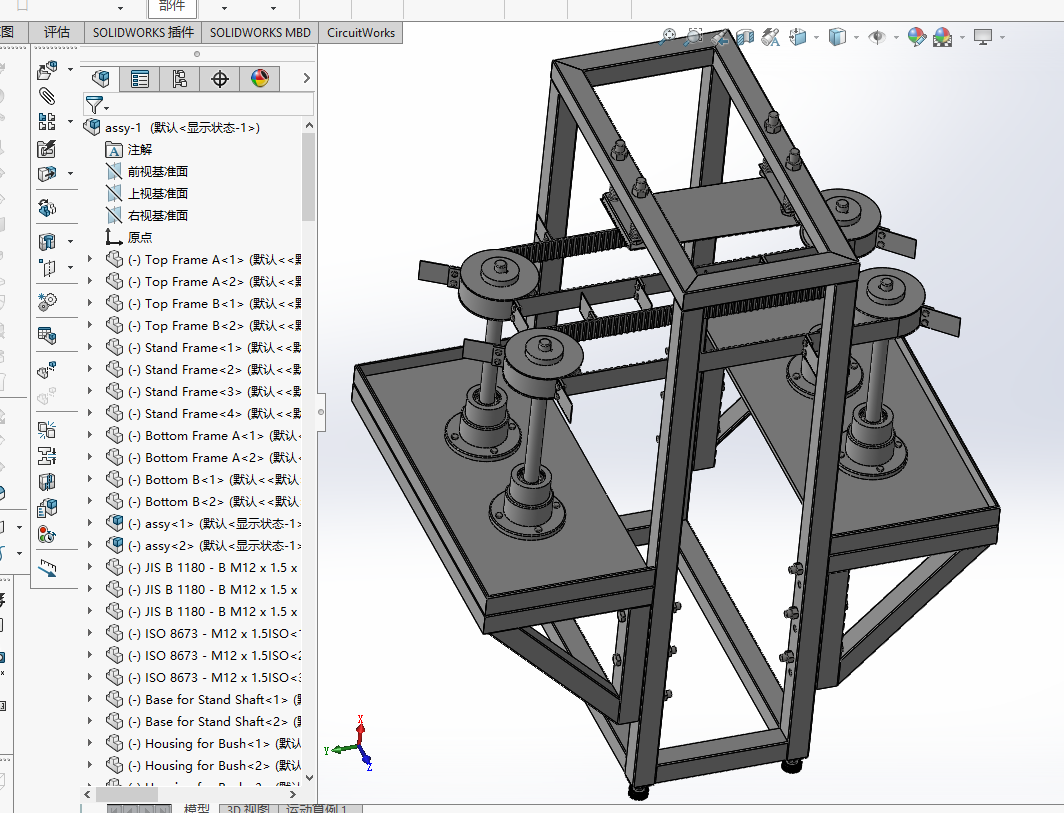The image size is (1064, 813).
Task: Switch to the FeatureManager design tree tab
Action: click(x=100, y=79)
